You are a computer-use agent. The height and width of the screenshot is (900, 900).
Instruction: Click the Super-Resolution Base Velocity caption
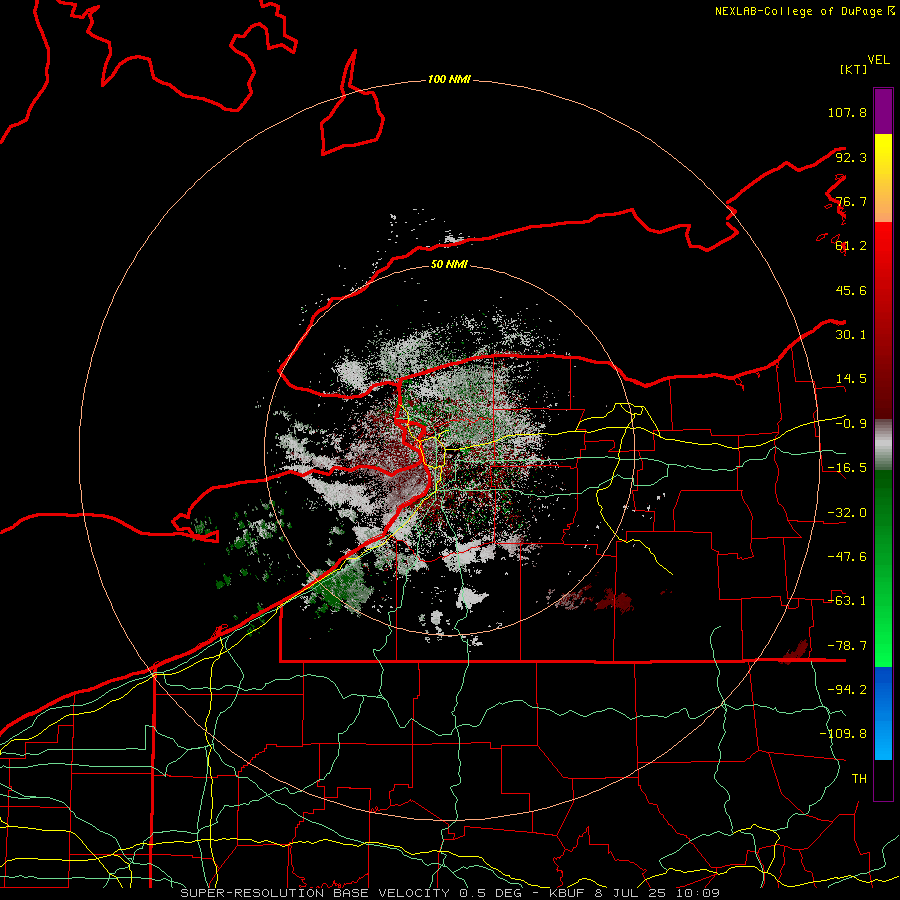[x=450, y=893]
